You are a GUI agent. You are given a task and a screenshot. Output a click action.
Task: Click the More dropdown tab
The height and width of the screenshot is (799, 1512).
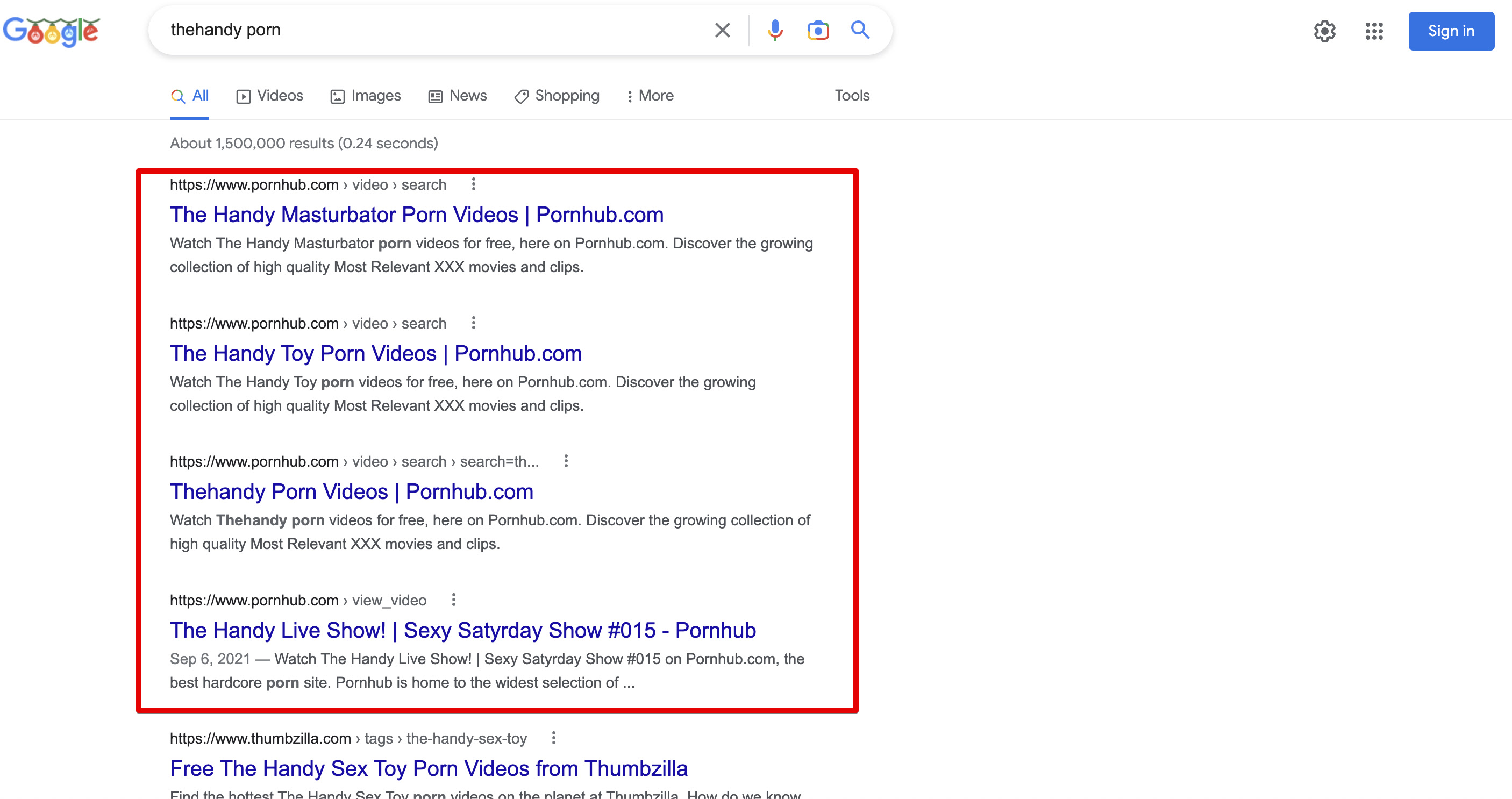tap(649, 95)
